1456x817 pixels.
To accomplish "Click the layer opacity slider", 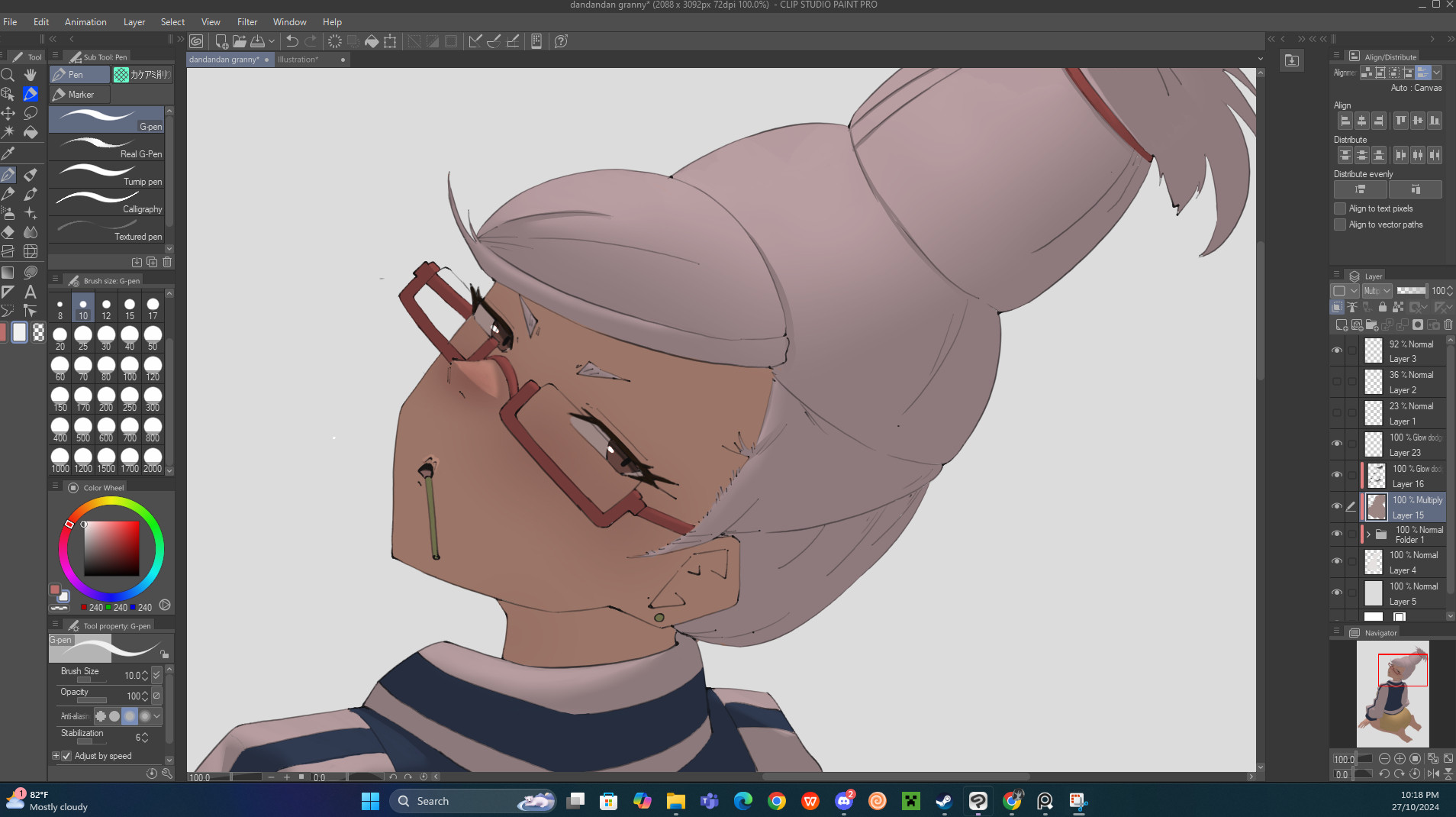I will tap(1412, 291).
